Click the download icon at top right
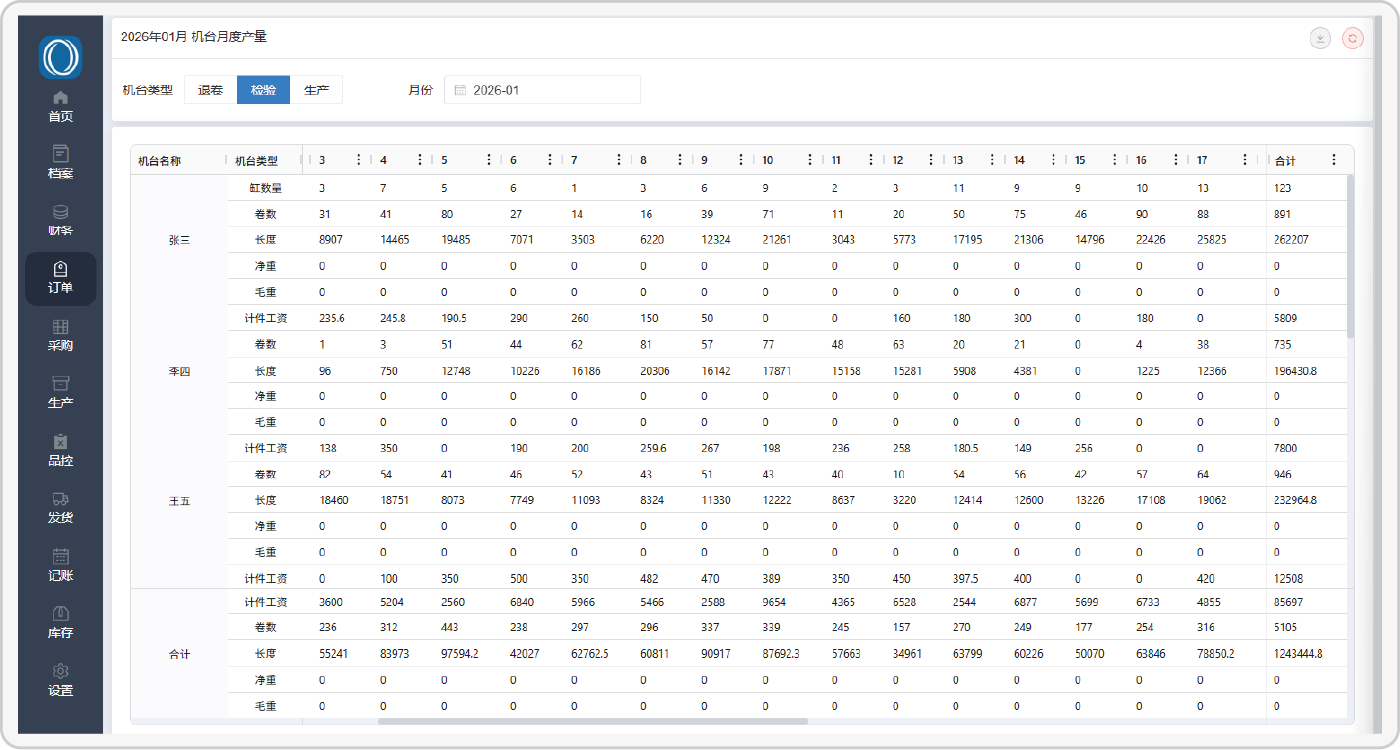Viewport: 1400px width, 750px height. click(1320, 39)
